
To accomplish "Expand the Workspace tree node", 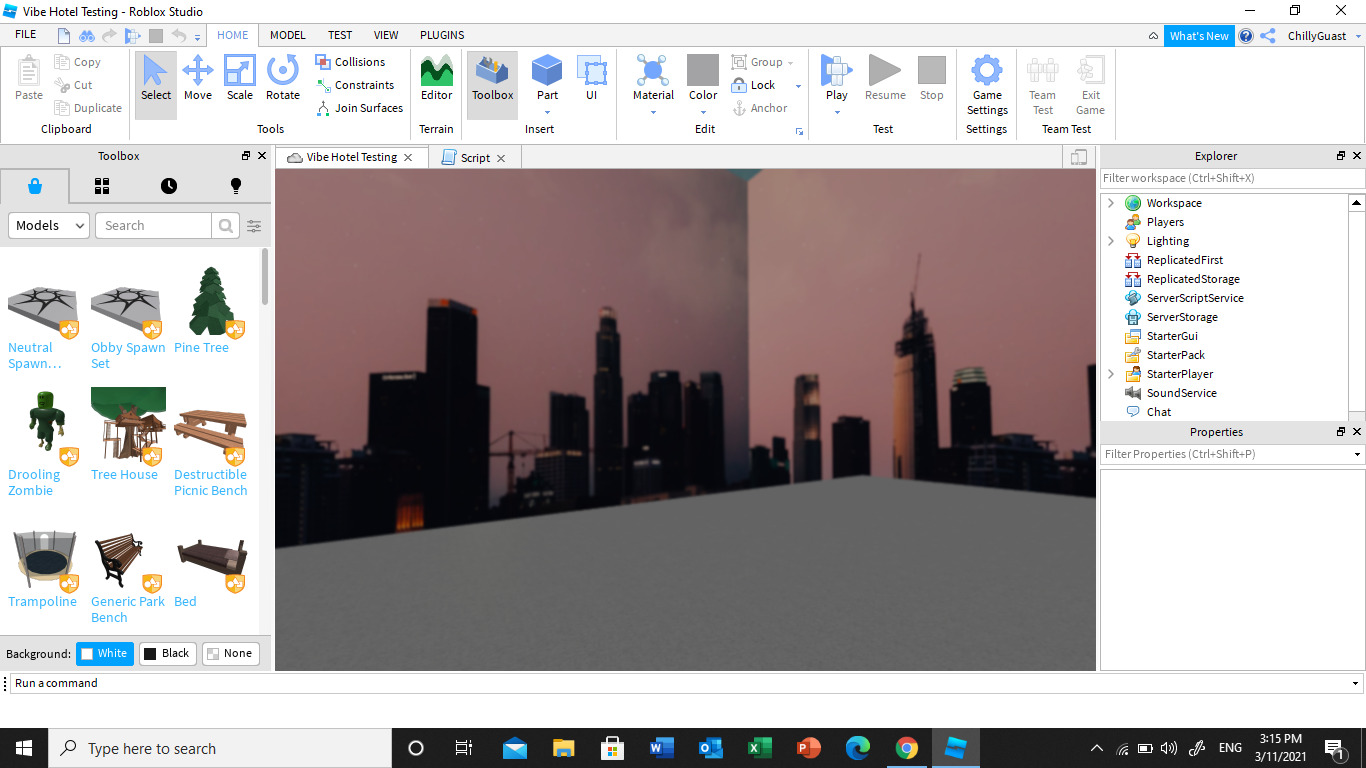I will 1110,203.
